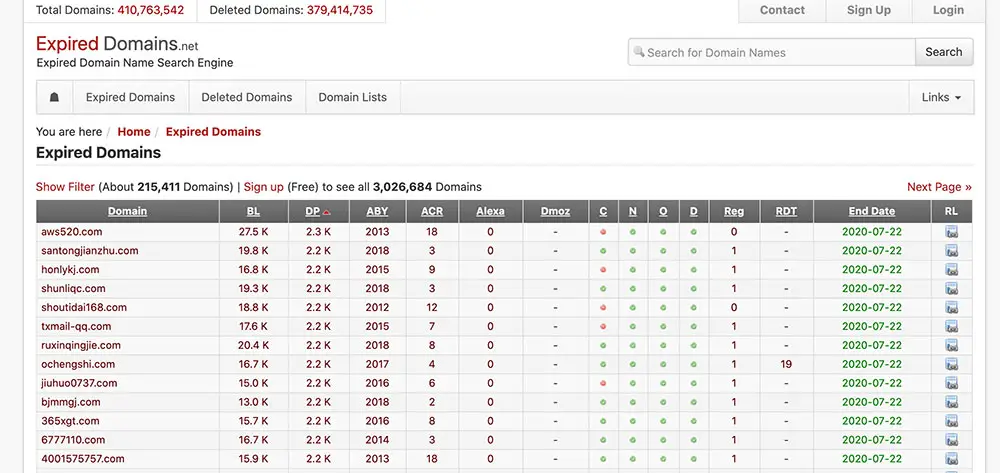Sort table by End Date column
This screenshot has width=1000, height=473.
point(872,212)
